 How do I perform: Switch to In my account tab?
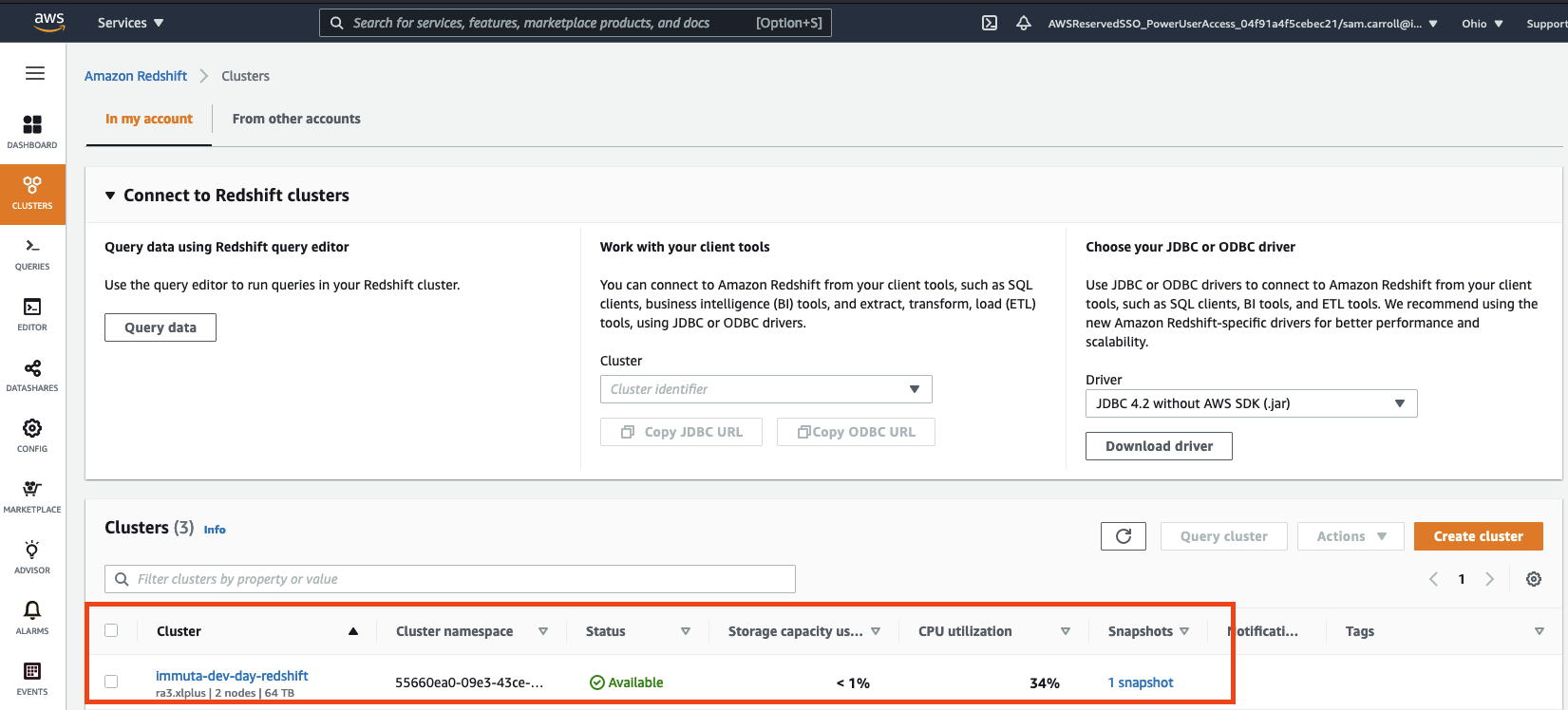click(149, 119)
